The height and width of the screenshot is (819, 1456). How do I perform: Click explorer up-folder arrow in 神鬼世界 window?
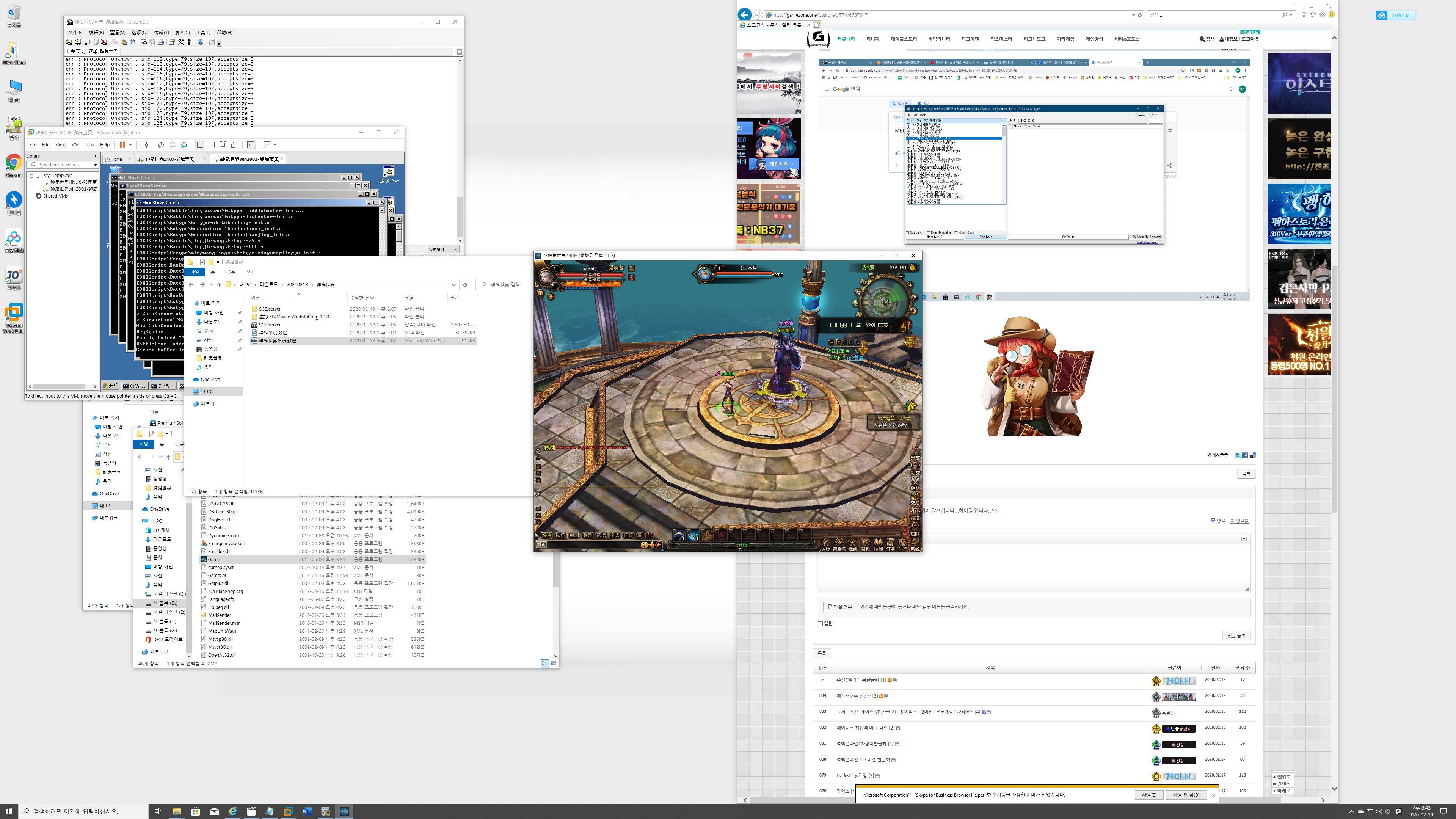click(219, 285)
